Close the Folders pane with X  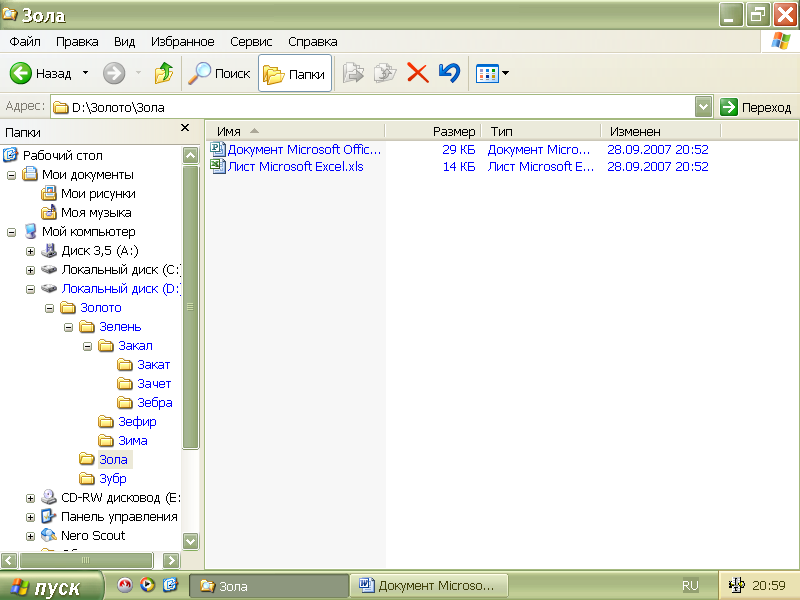pos(185,128)
